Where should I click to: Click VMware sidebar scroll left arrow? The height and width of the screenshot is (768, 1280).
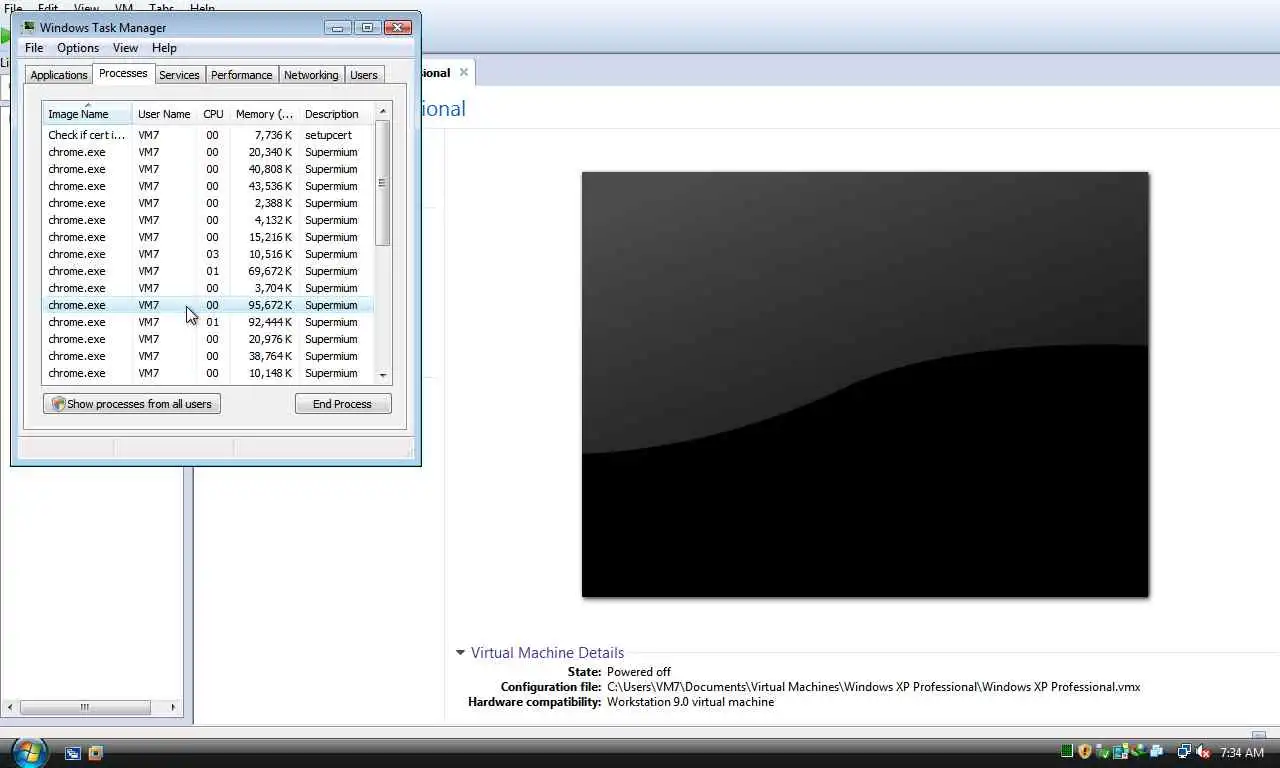11,707
